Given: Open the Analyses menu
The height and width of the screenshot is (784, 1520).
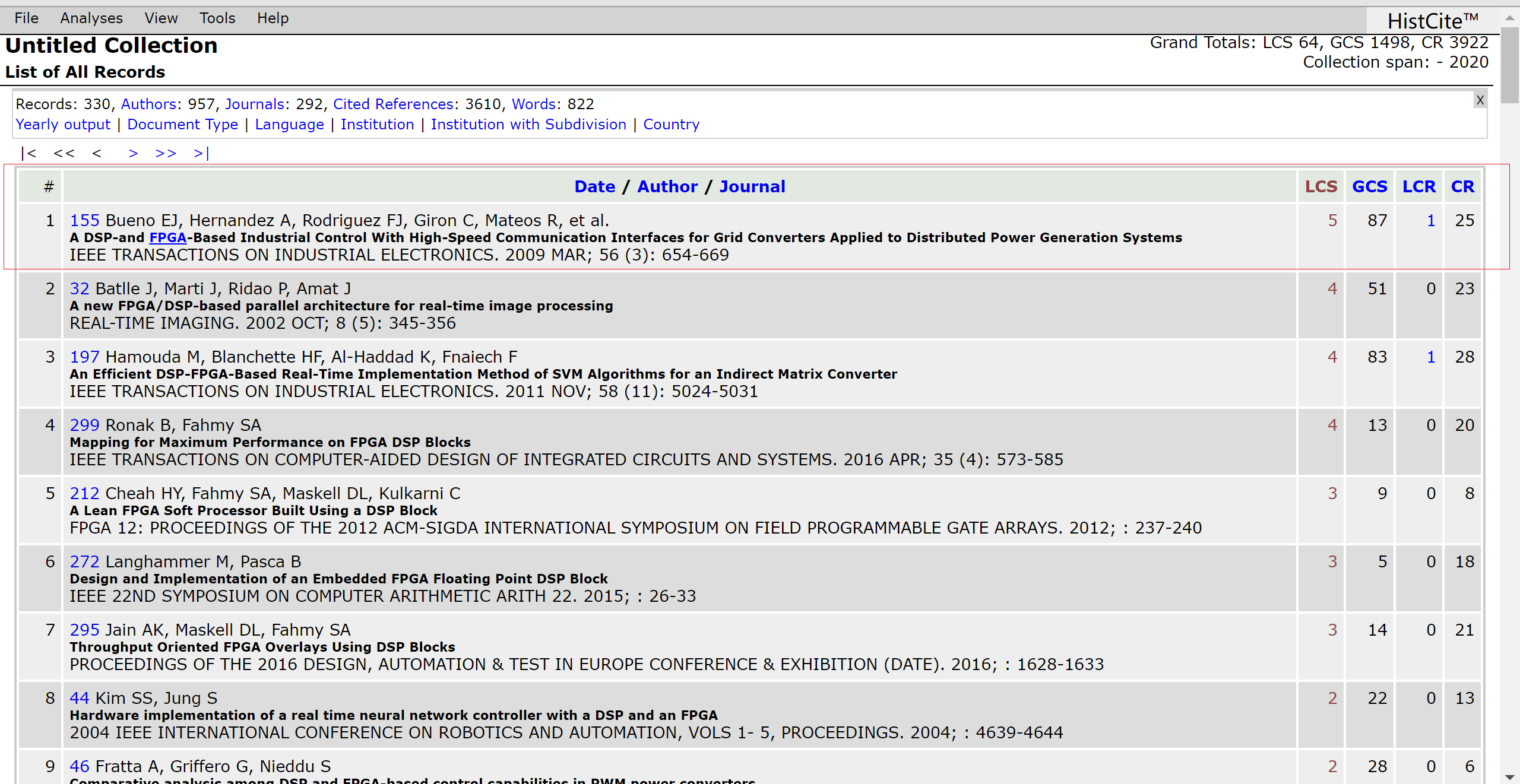Looking at the screenshot, I should point(91,18).
